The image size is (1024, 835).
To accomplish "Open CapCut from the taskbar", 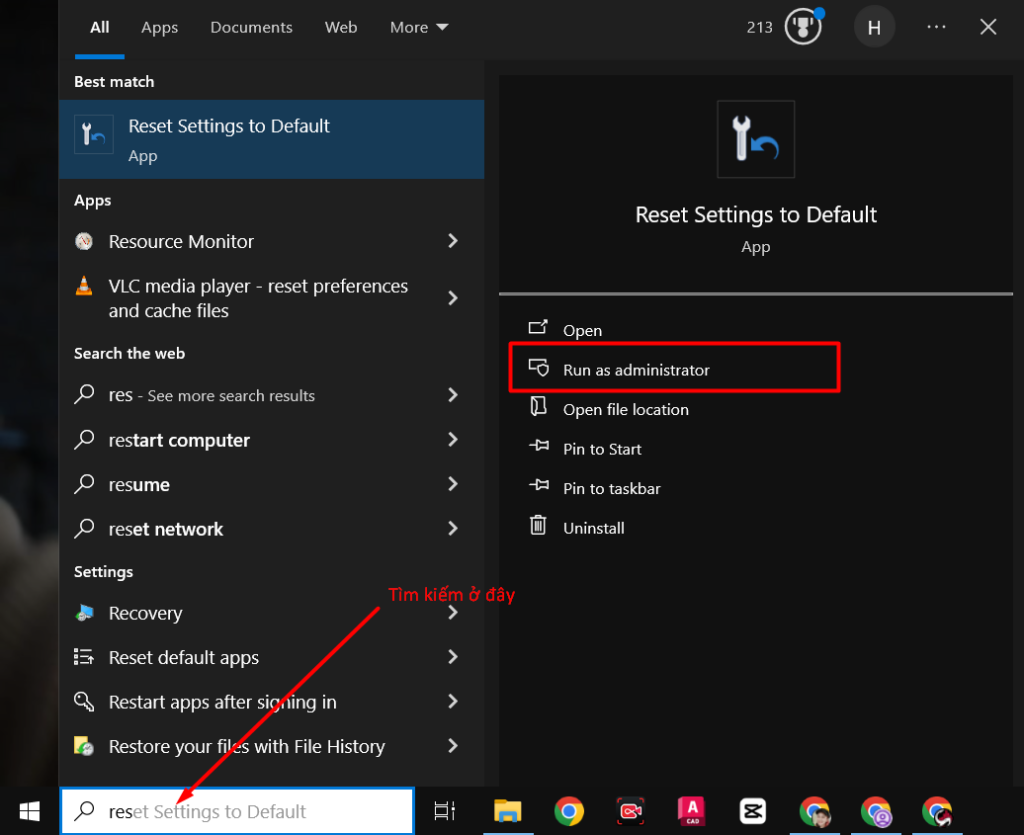I will pyautogui.click(x=753, y=811).
